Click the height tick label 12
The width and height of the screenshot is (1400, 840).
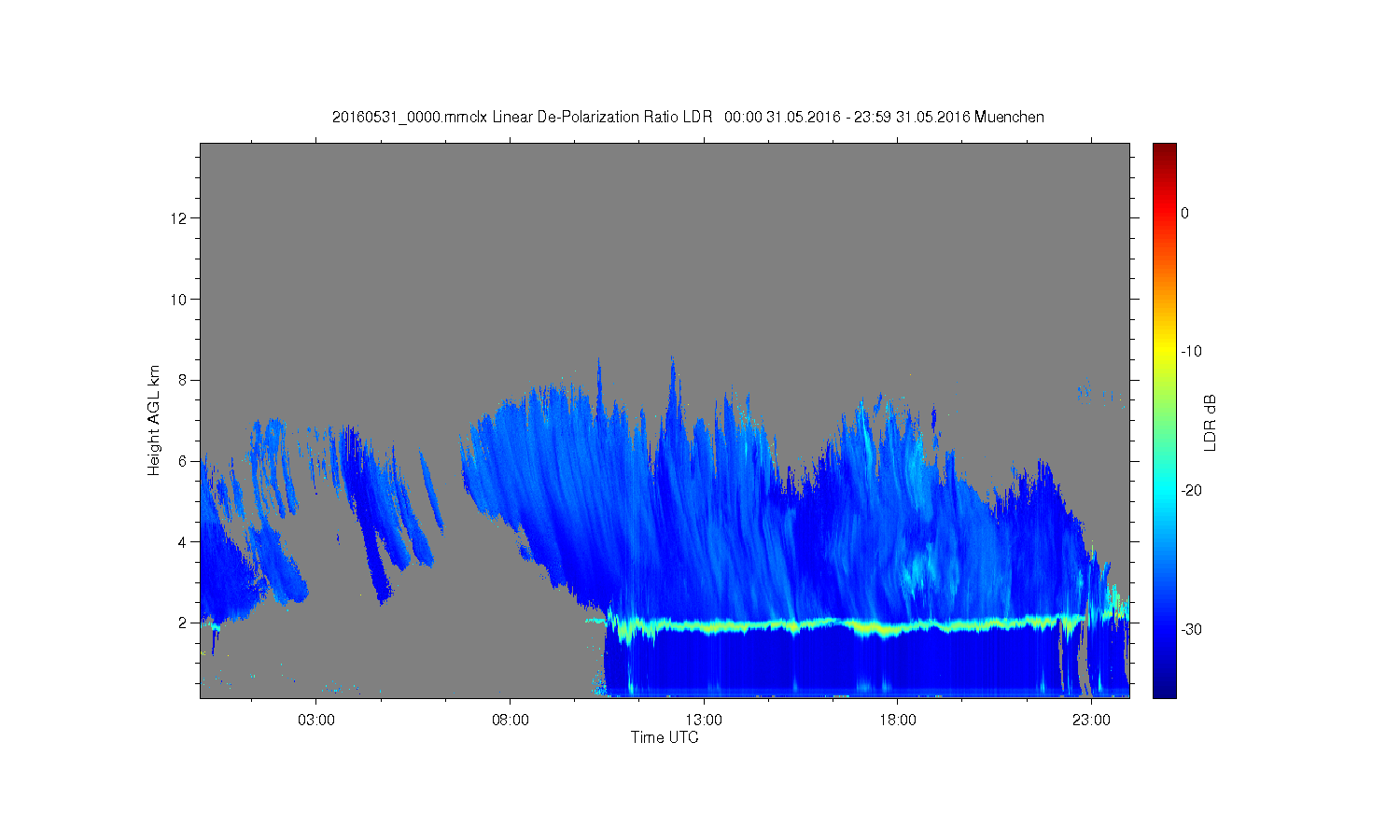179,218
